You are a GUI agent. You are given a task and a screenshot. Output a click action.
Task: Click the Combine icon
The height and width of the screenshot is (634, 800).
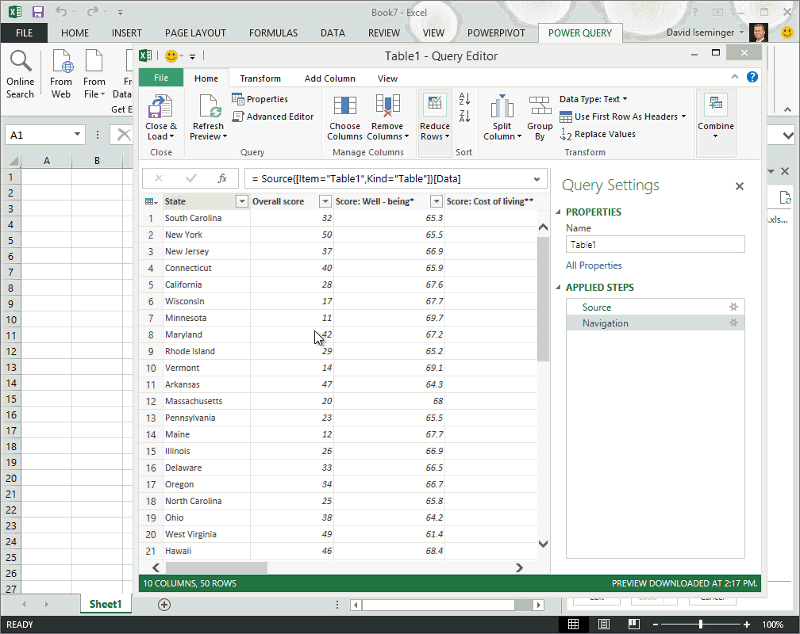[715, 105]
